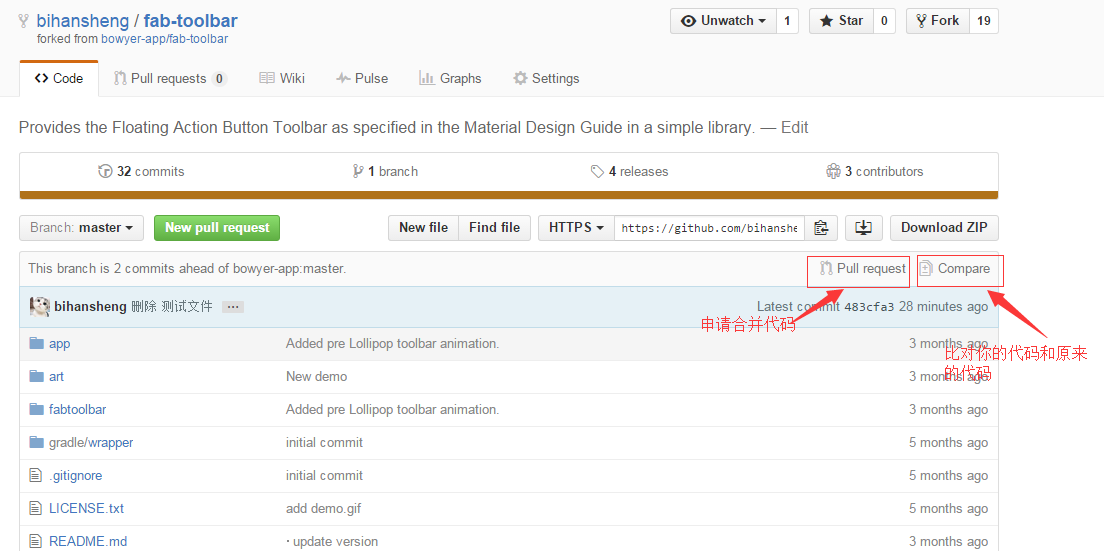Viewport: 1104px width, 551px height.
Task: Open the Settings tab
Action: [x=546, y=79]
